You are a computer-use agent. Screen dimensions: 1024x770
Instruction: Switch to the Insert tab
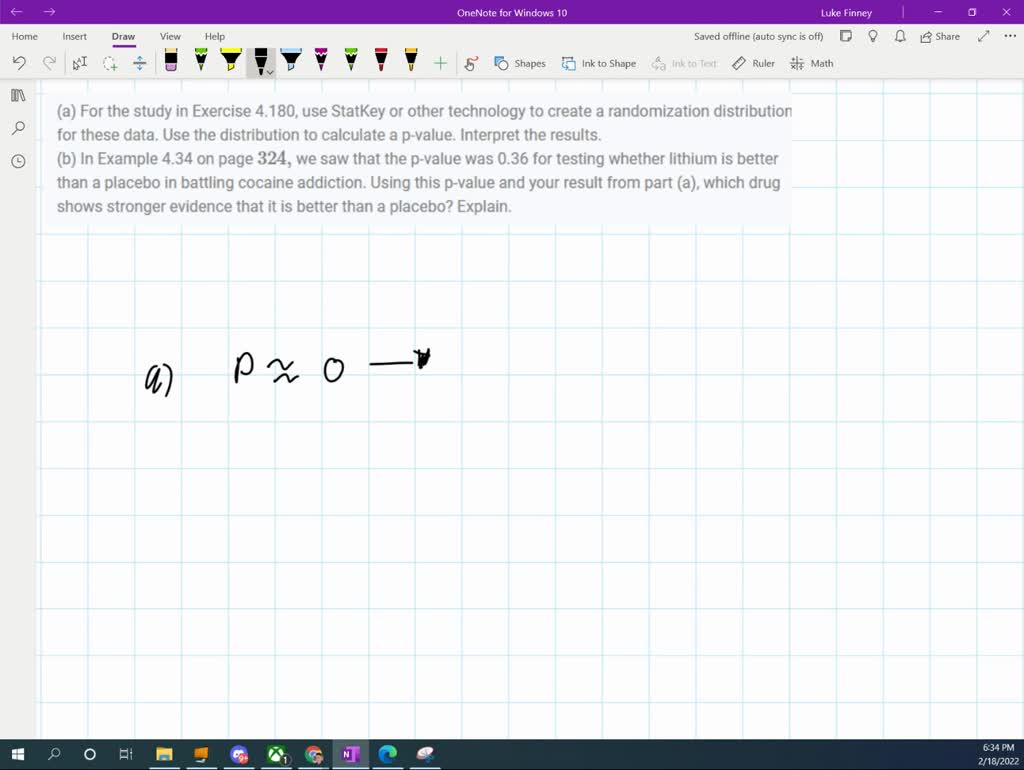74,37
